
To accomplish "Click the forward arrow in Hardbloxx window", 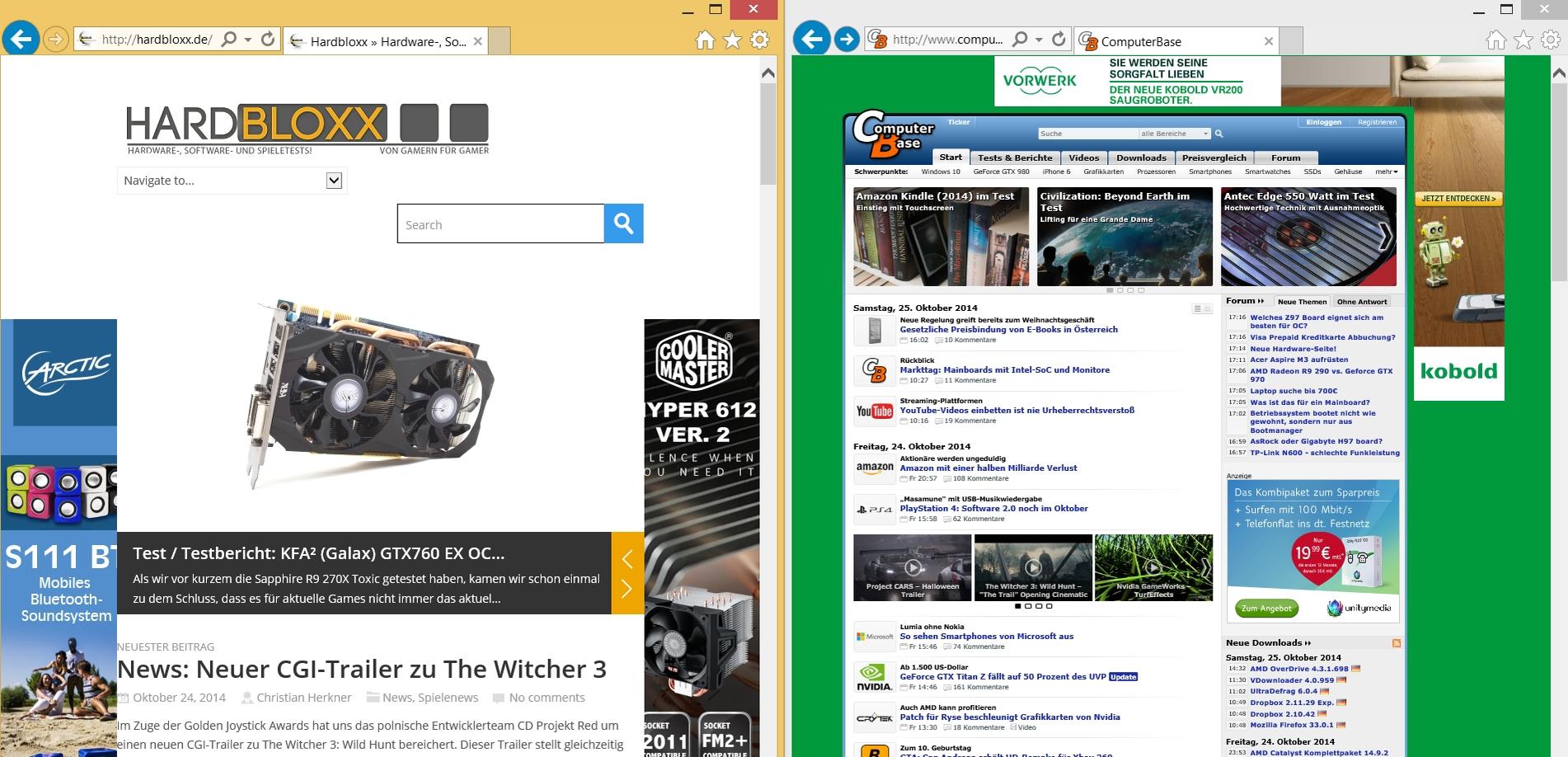I will [x=55, y=39].
